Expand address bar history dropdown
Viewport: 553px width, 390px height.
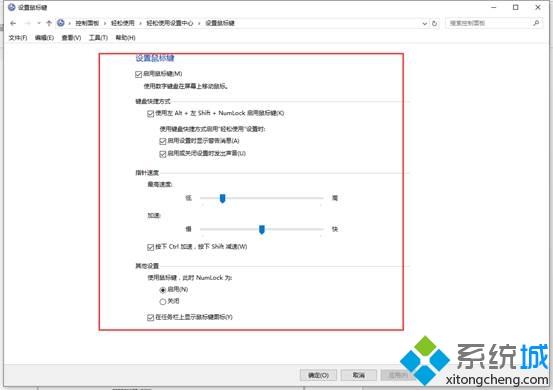click(x=425, y=23)
